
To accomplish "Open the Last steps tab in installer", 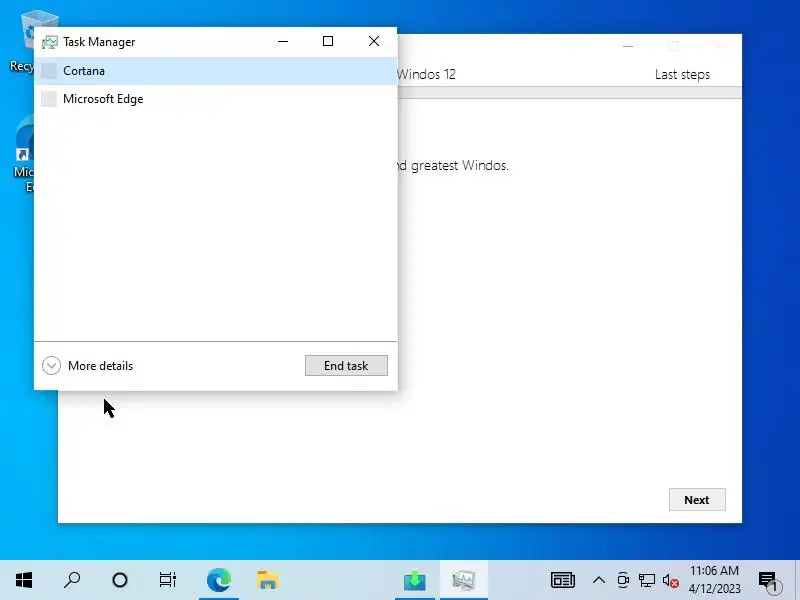I will click(682, 74).
